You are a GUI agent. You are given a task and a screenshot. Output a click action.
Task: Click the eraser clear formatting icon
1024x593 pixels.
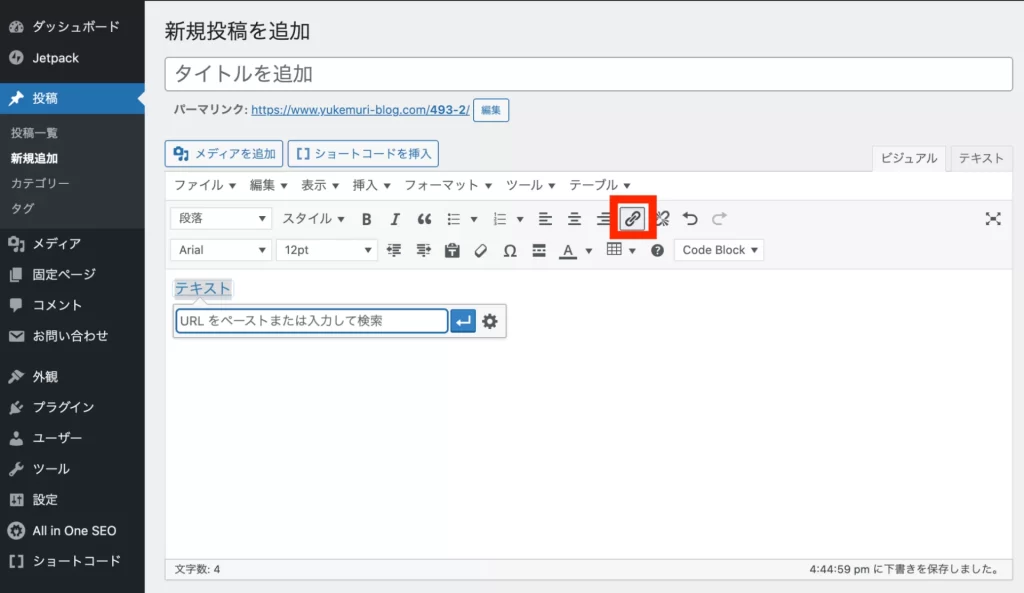point(481,250)
